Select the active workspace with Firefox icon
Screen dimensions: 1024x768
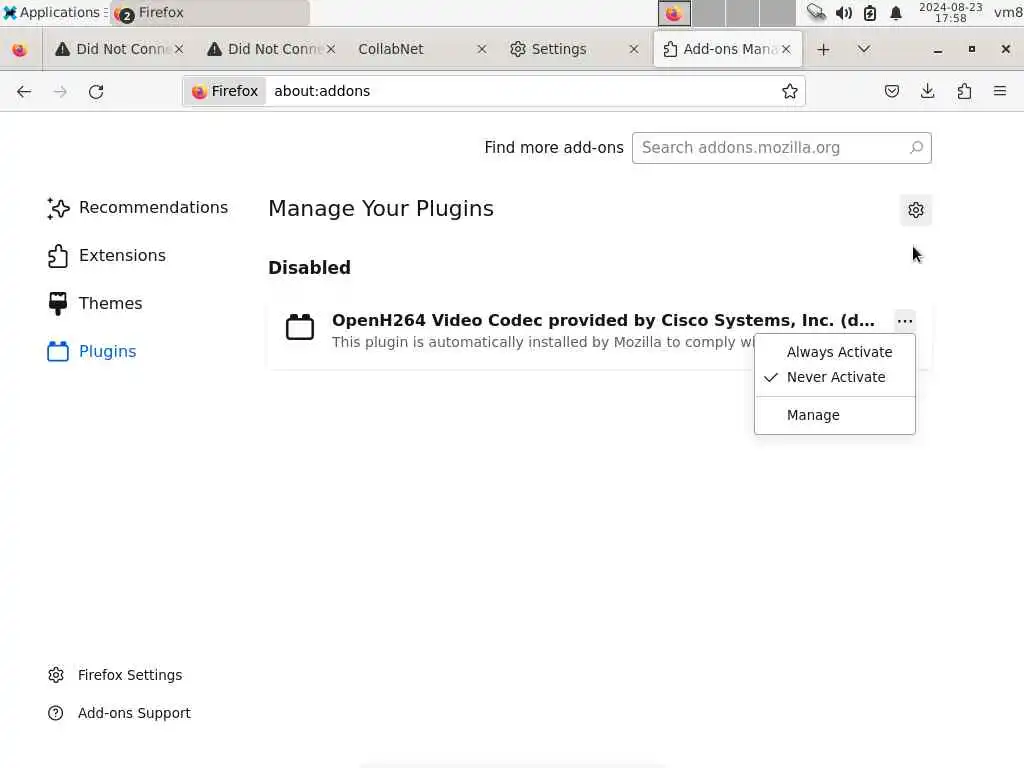click(x=674, y=13)
